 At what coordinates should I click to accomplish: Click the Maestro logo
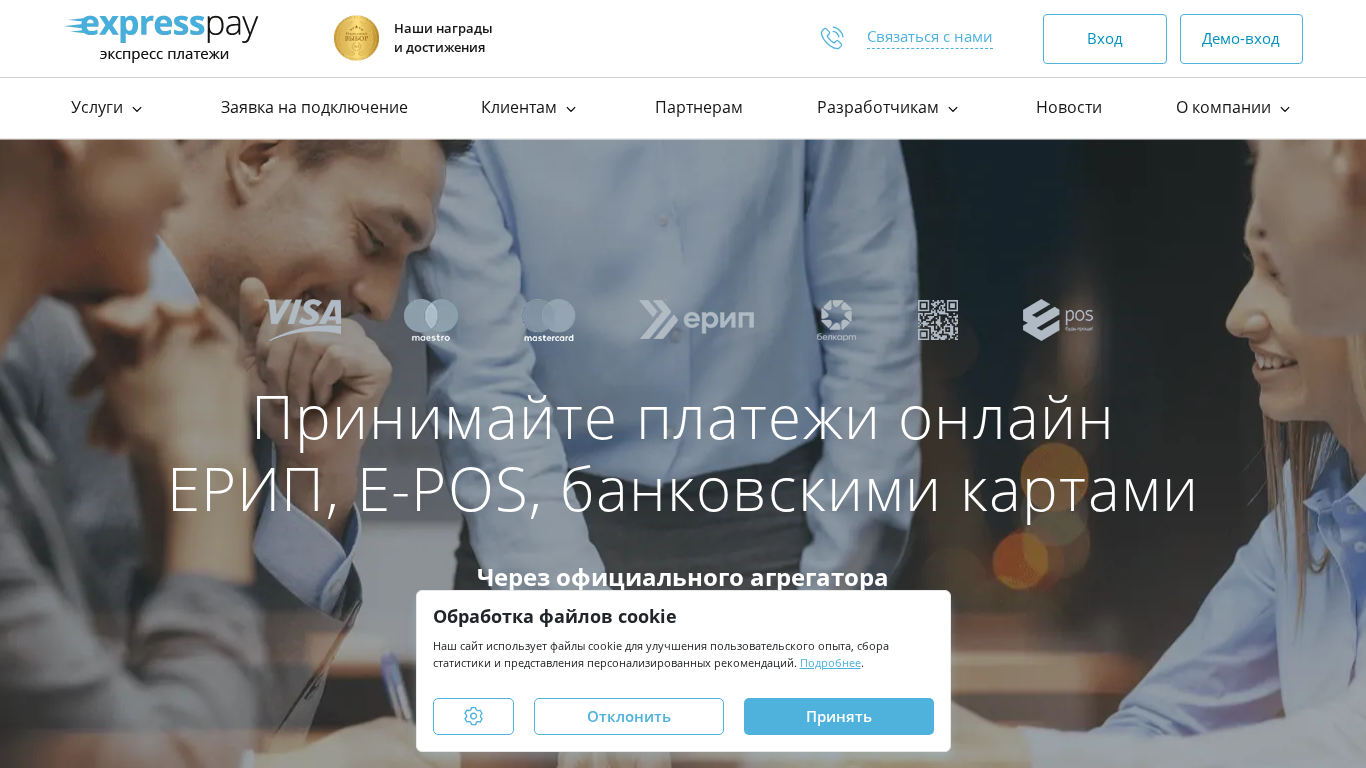[x=431, y=320]
